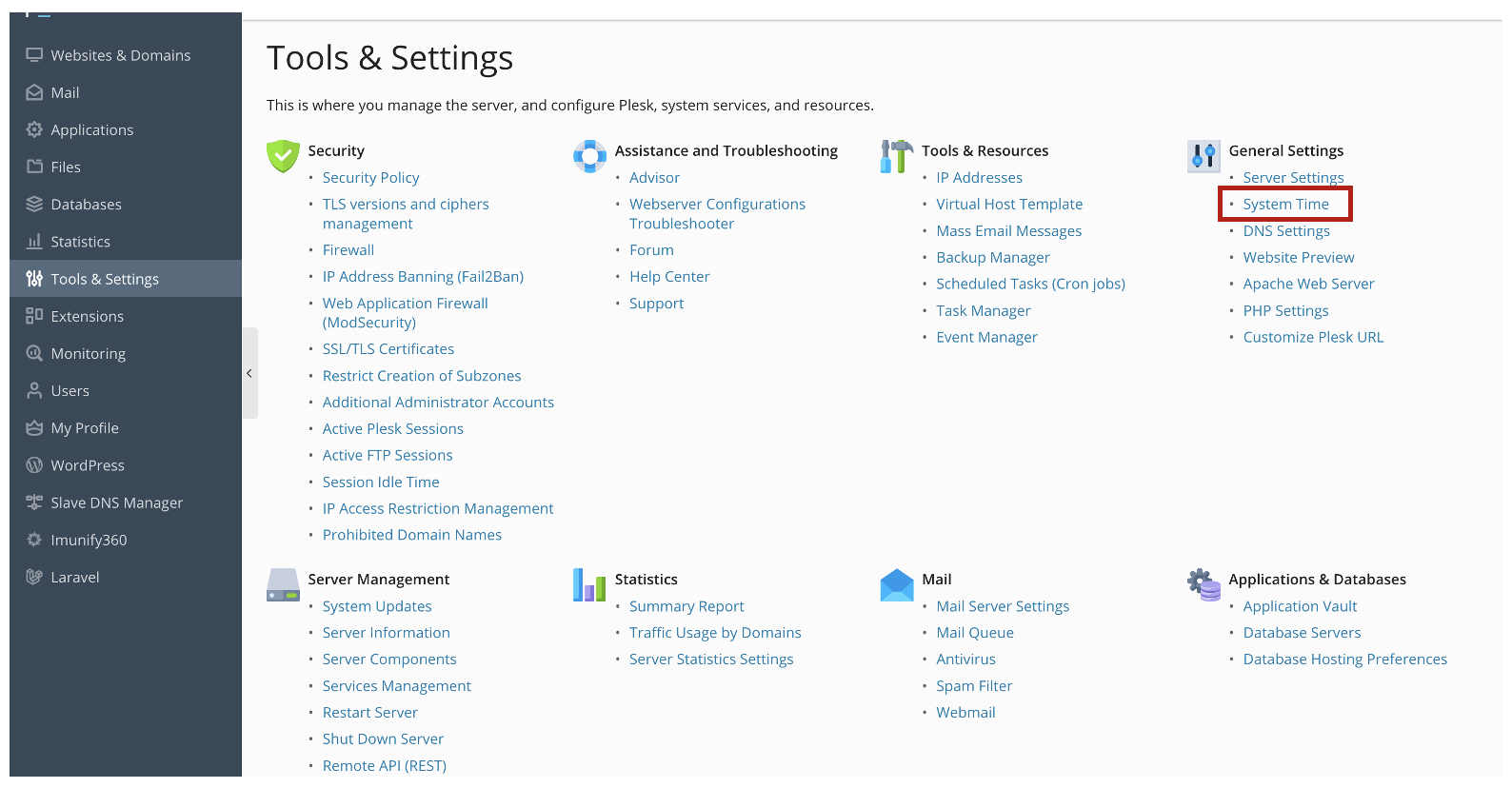Screen dimensions: 1512x788
Task: Click the Tools & Resources hammer icon
Action: (896, 156)
